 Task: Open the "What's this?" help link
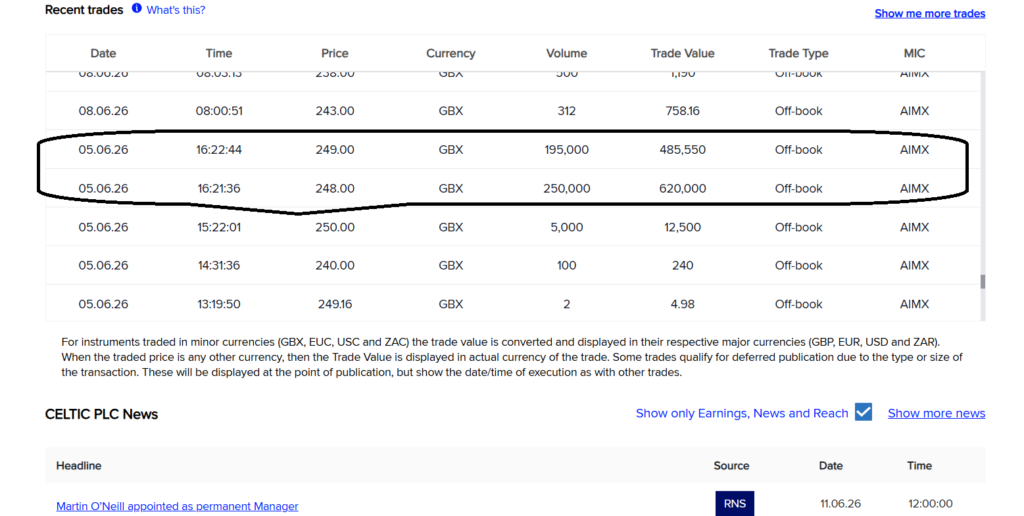176,10
